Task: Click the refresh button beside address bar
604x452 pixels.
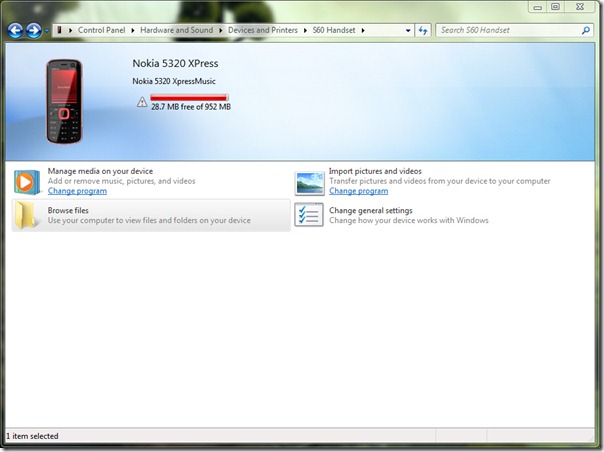Action: [424, 30]
